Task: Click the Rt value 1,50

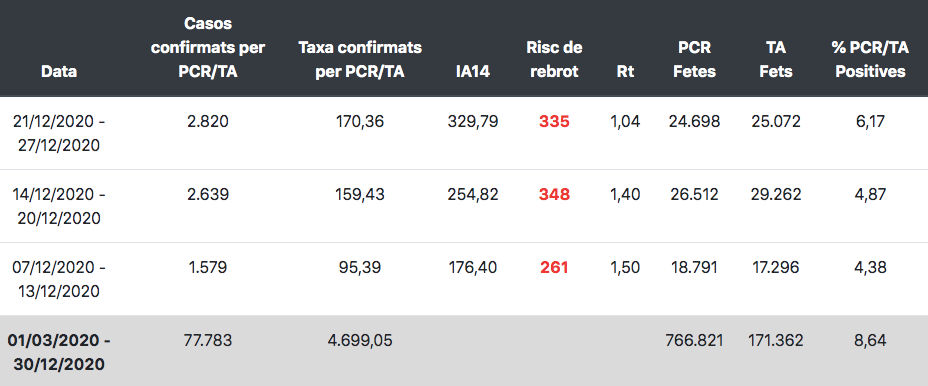Action: (x=625, y=268)
